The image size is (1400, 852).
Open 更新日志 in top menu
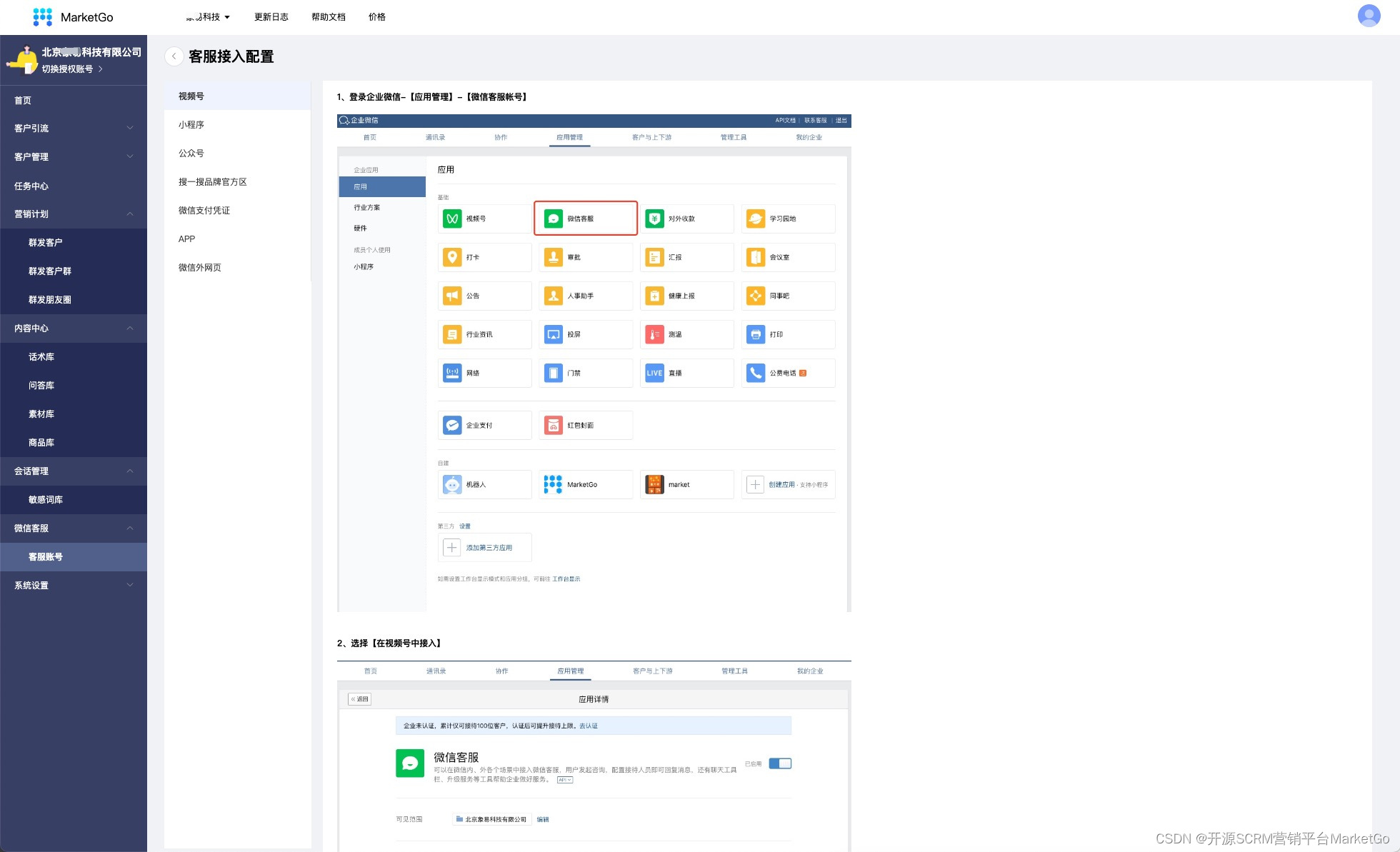click(x=271, y=16)
